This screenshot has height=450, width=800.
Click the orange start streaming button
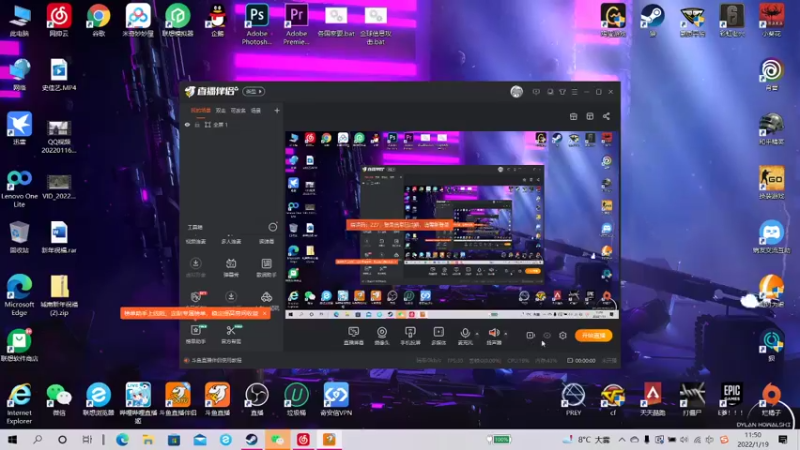593,335
